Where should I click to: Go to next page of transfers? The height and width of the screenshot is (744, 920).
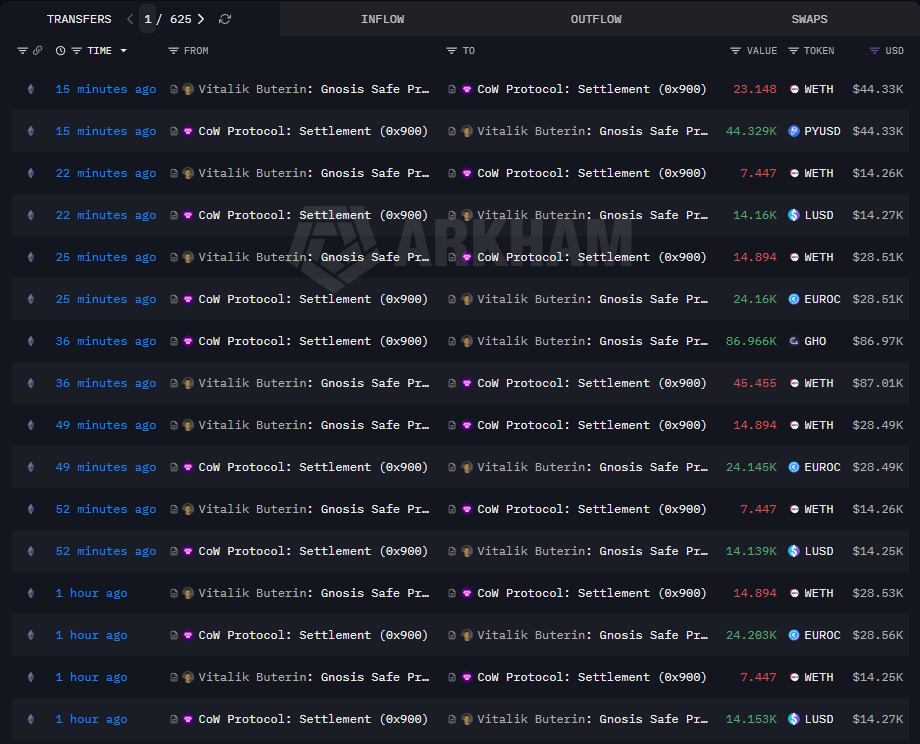[x=201, y=19]
